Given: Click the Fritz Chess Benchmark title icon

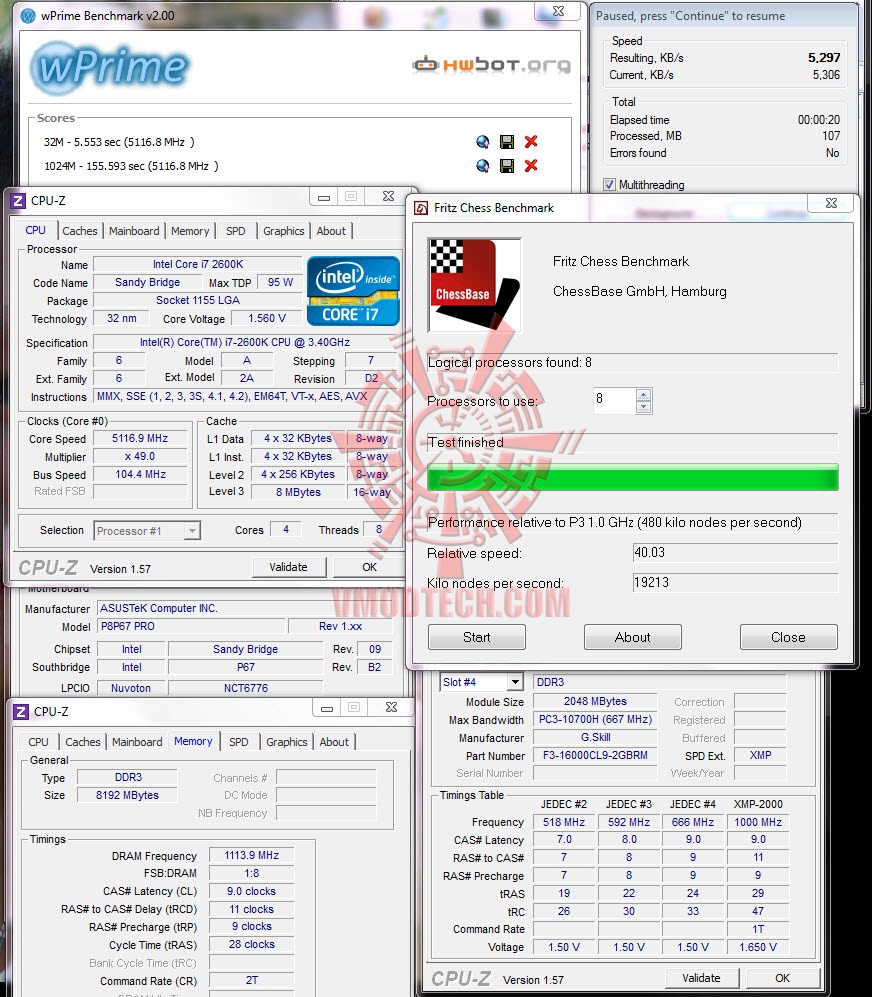Looking at the screenshot, I should point(421,208).
